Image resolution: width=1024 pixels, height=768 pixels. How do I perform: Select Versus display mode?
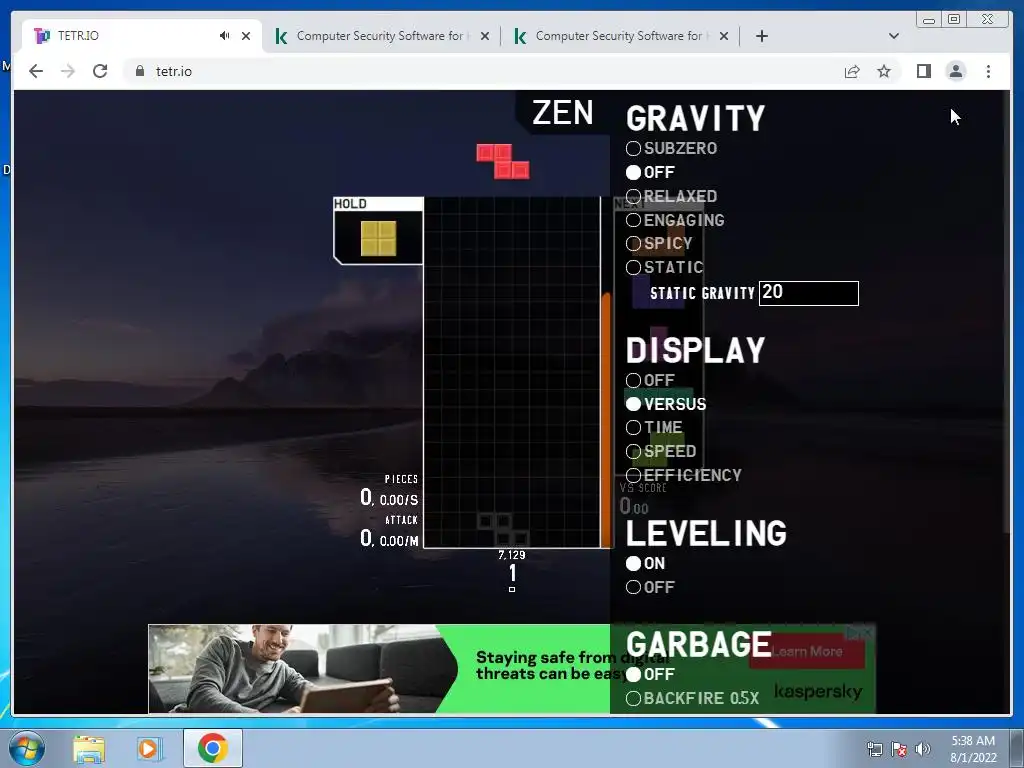(x=666, y=404)
